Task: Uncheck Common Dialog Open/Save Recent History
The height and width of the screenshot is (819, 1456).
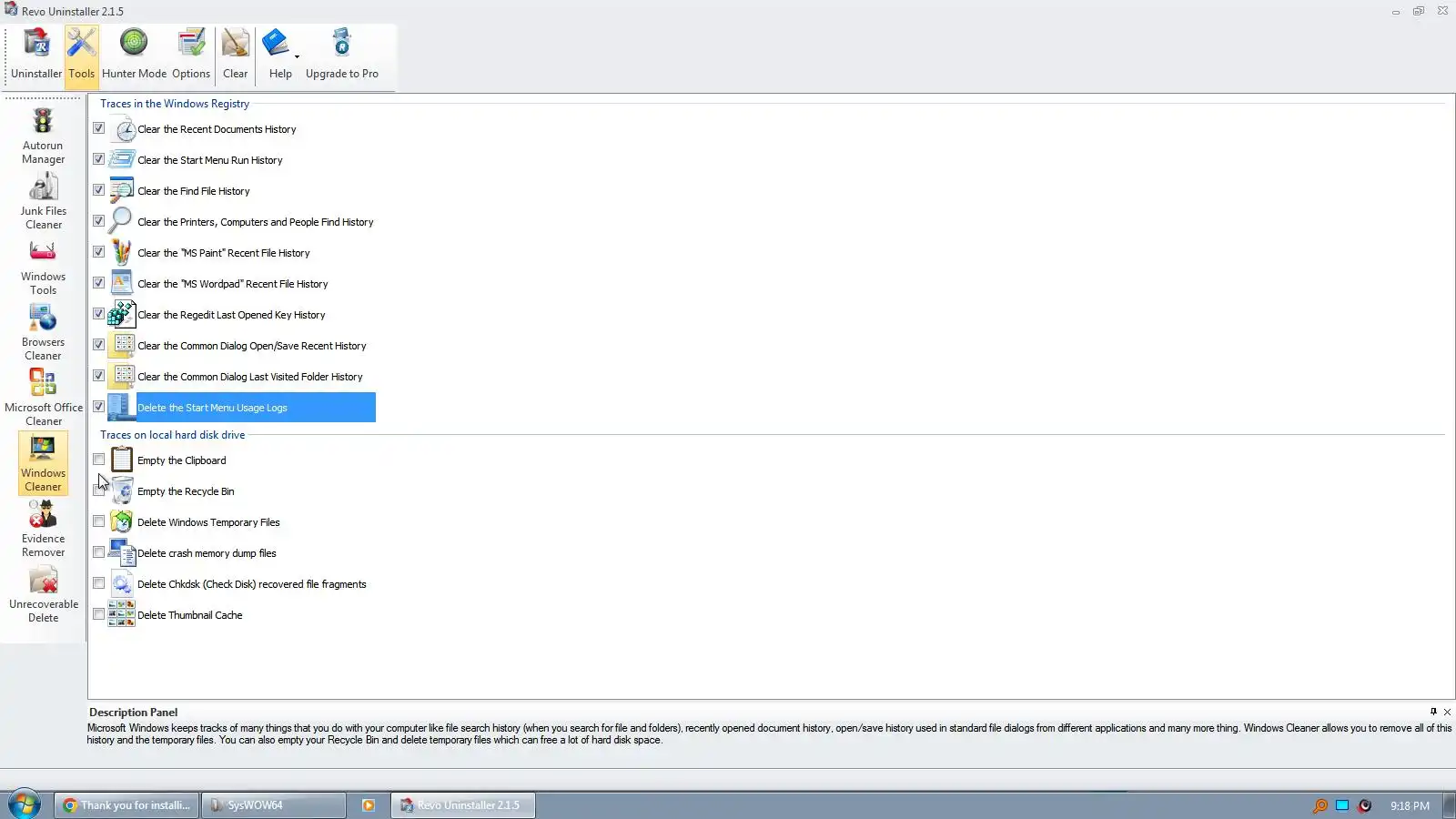Action: pyautogui.click(x=98, y=345)
